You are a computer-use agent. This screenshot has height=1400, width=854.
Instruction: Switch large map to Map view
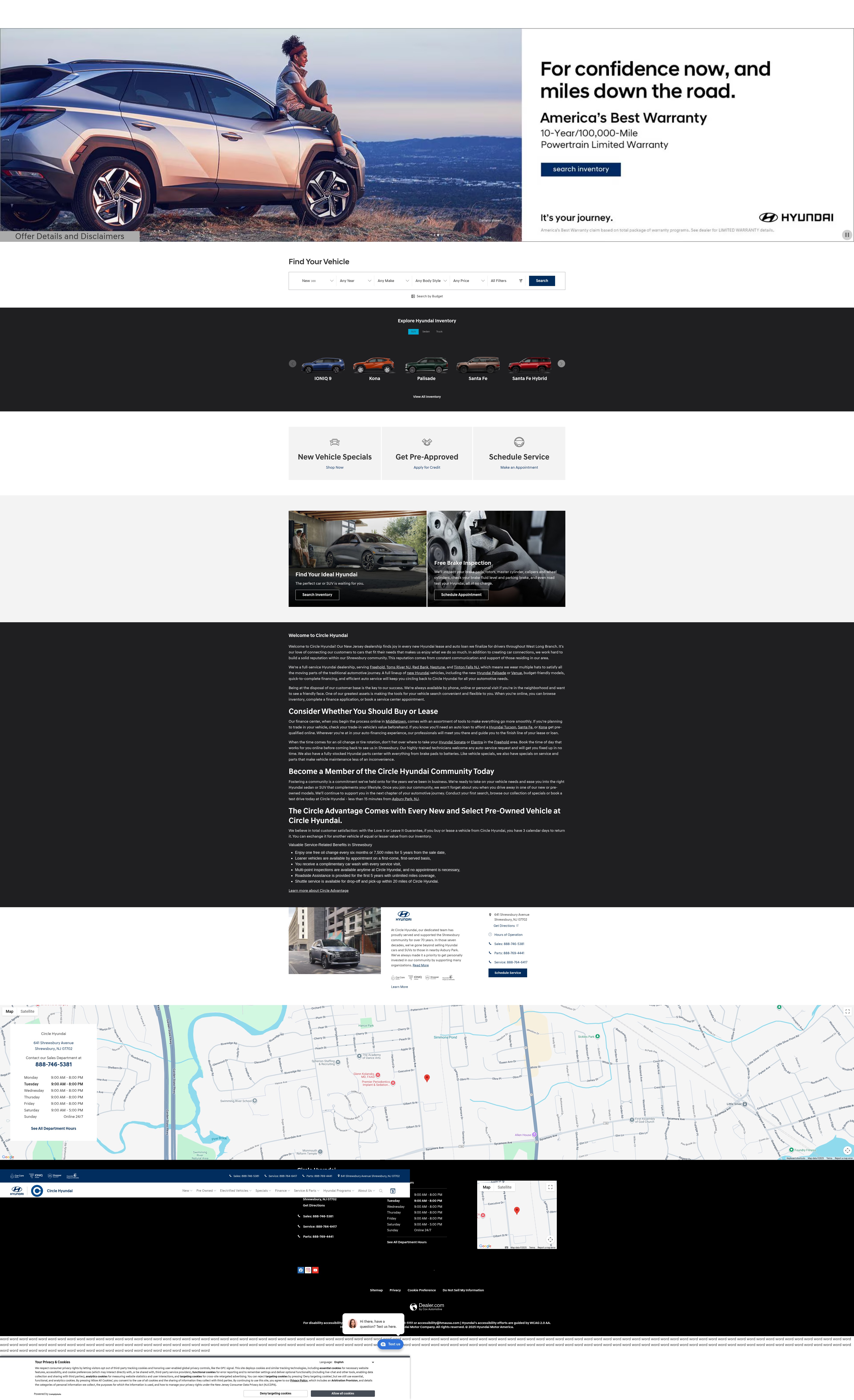click(x=10, y=1011)
